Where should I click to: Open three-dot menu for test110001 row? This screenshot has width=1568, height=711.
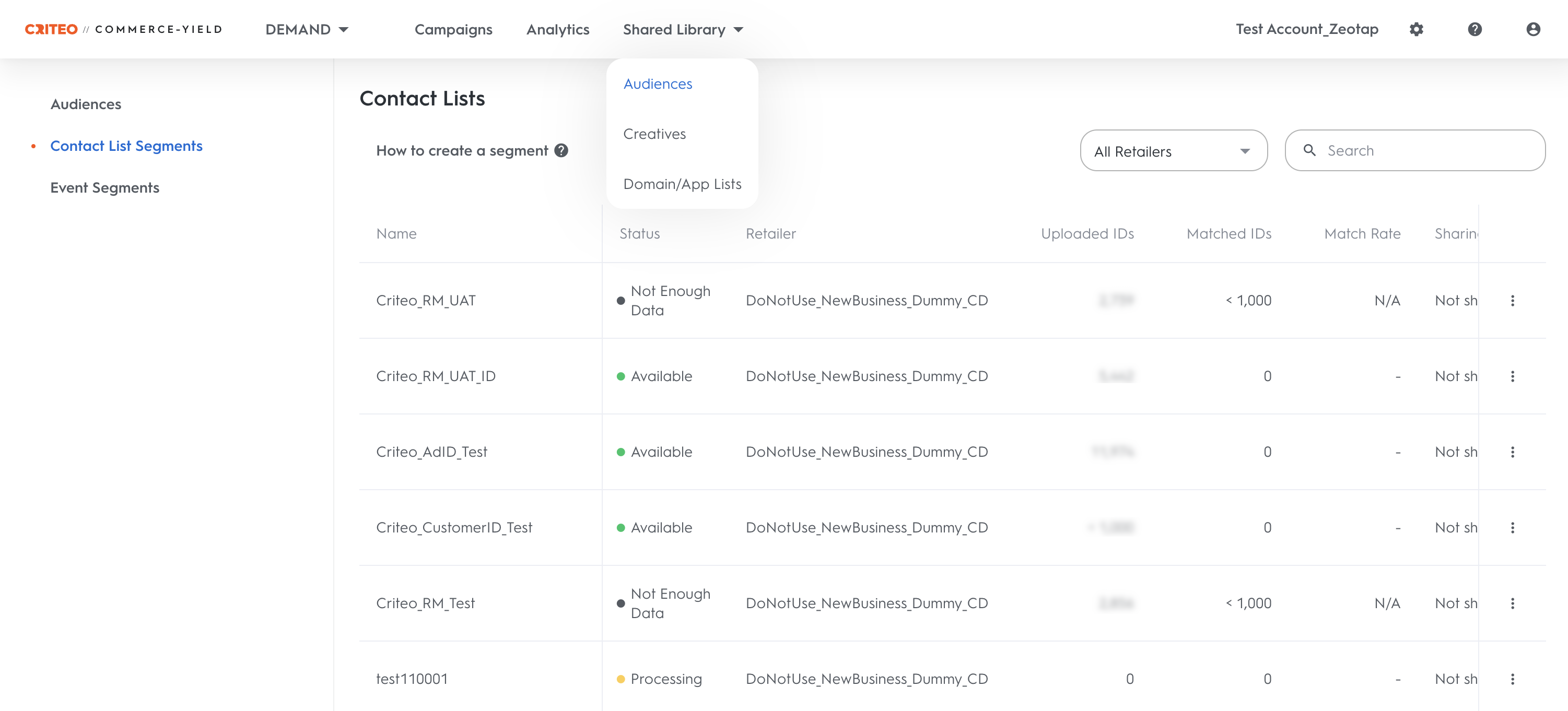tap(1512, 679)
